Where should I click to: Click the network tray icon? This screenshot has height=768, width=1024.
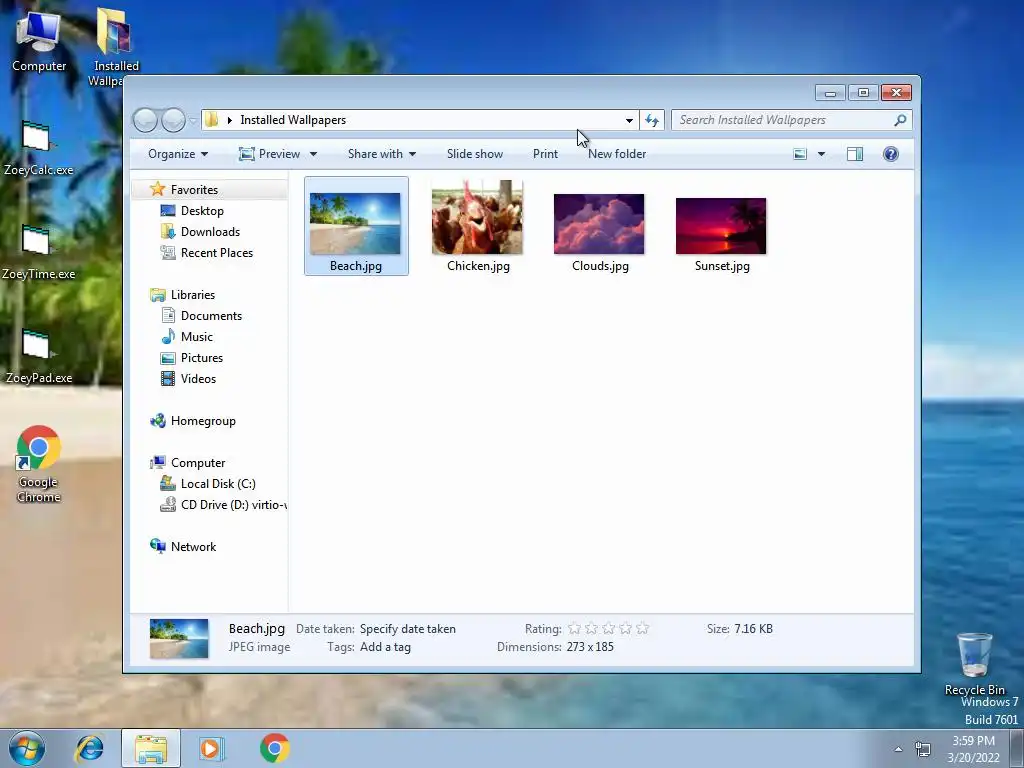click(923, 749)
